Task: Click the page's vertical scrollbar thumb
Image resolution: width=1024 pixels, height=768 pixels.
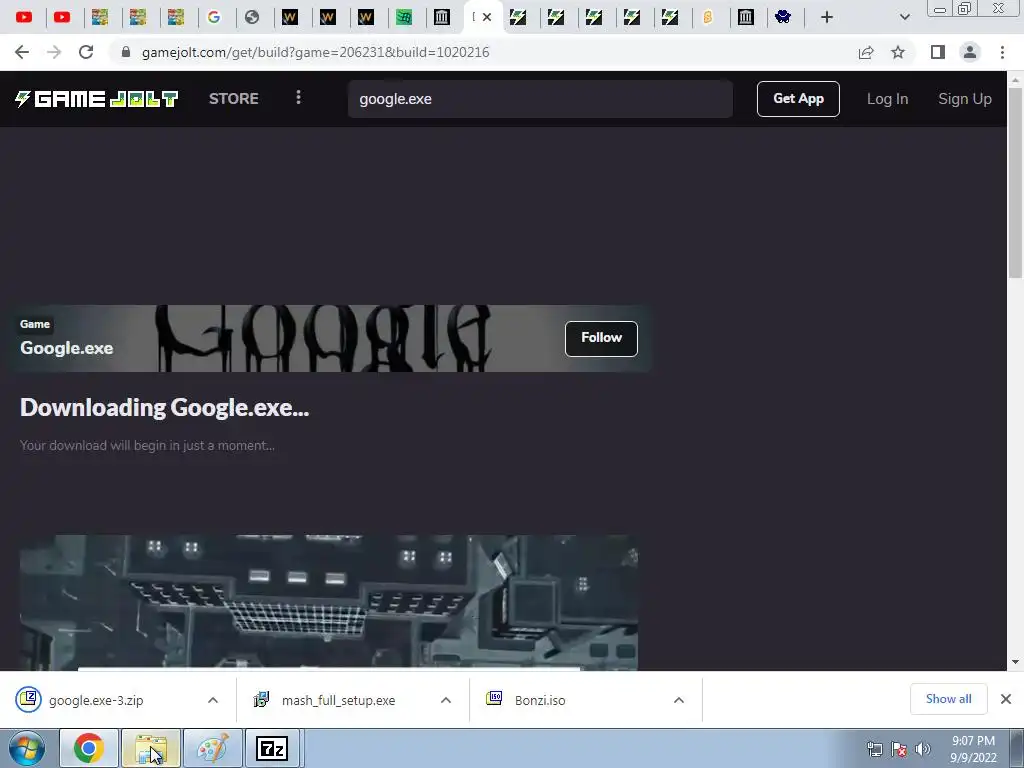Action: (1015, 183)
